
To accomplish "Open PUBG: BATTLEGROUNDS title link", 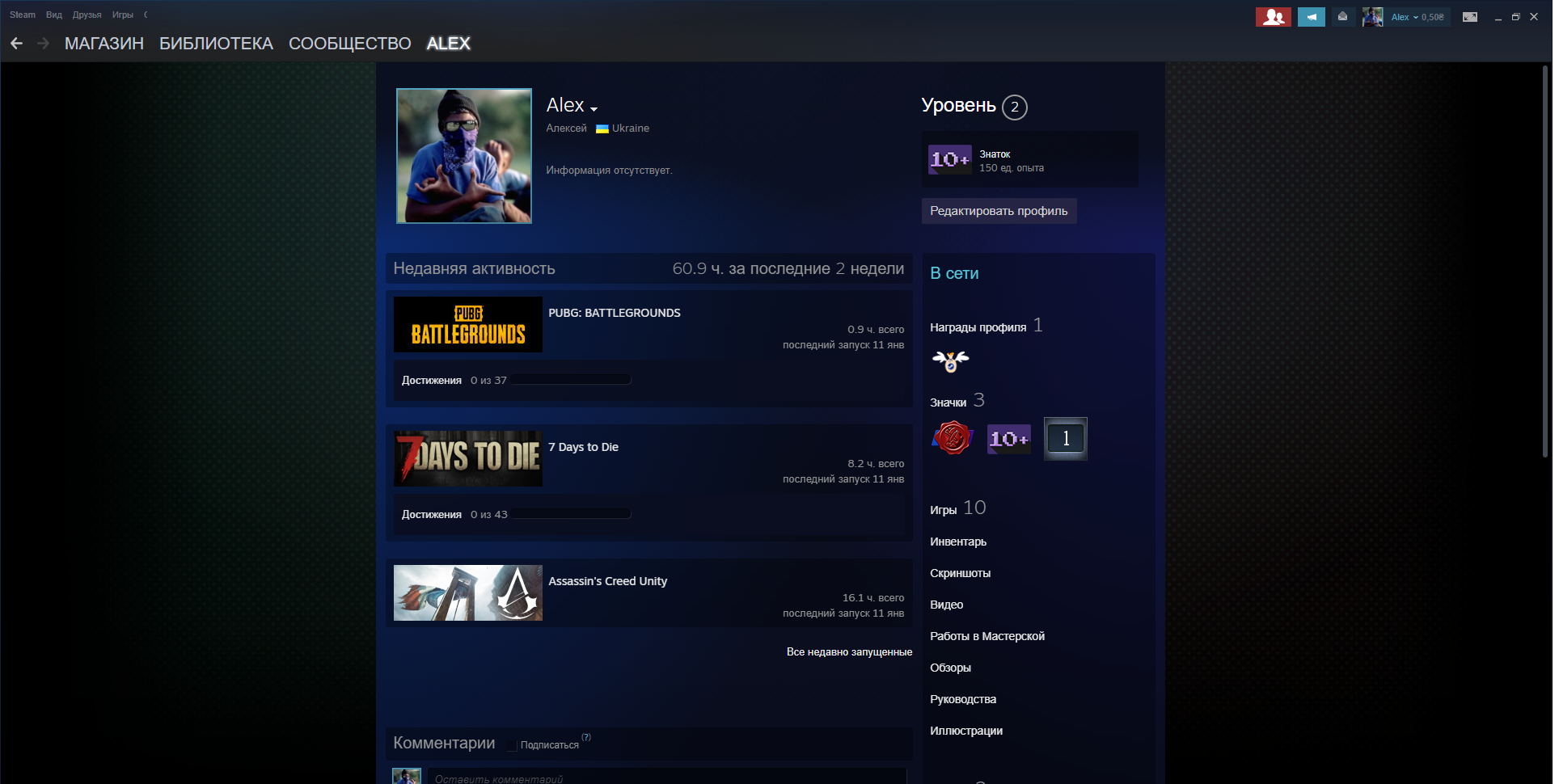I will 615,313.
